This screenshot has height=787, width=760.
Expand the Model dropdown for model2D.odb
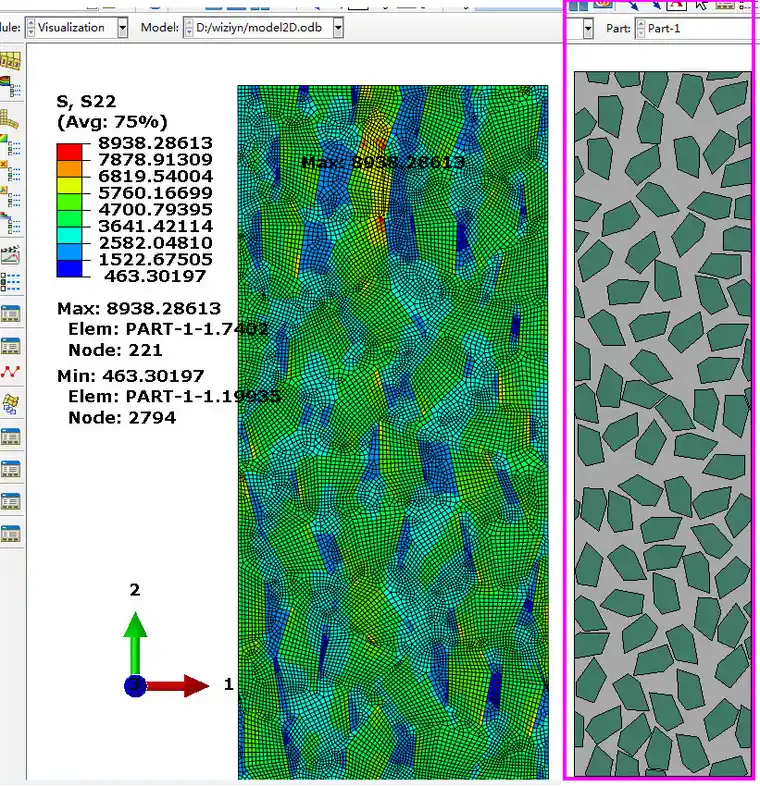pos(337,27)
